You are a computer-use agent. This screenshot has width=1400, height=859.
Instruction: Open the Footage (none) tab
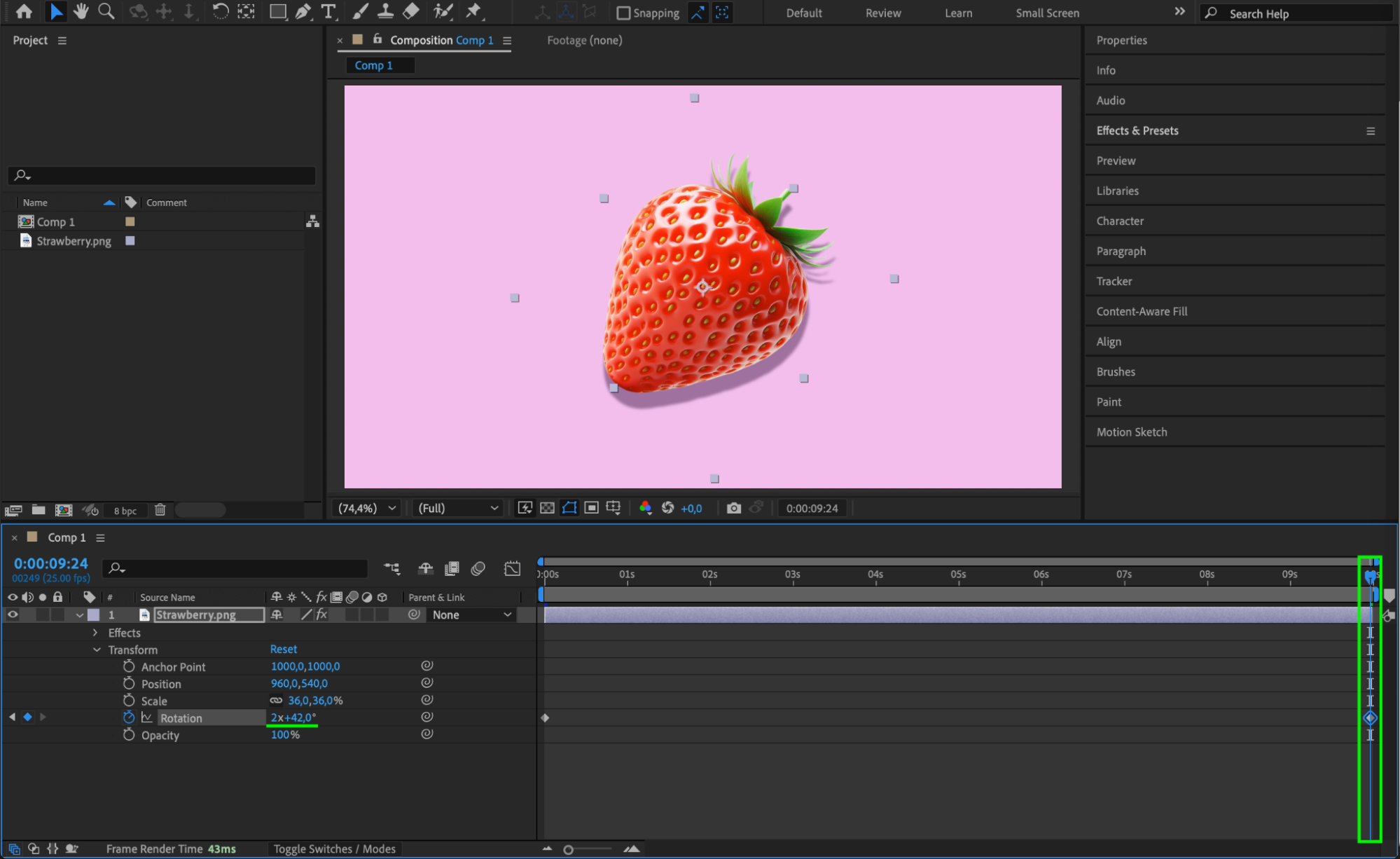point(584,40)
